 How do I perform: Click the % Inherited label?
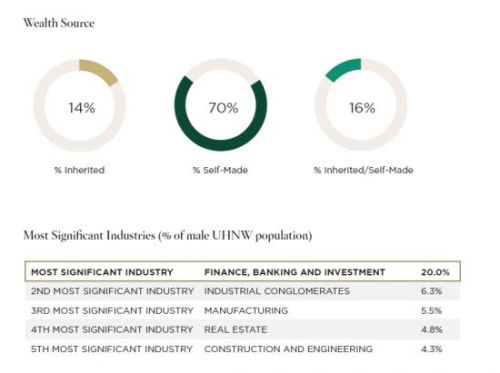(x=80, y=170)
